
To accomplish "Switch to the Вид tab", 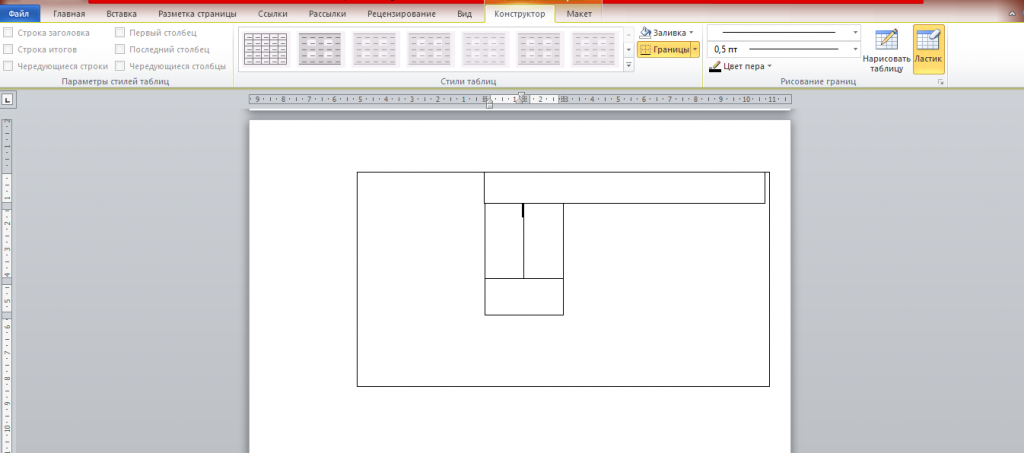I will [x=464, y=14].
